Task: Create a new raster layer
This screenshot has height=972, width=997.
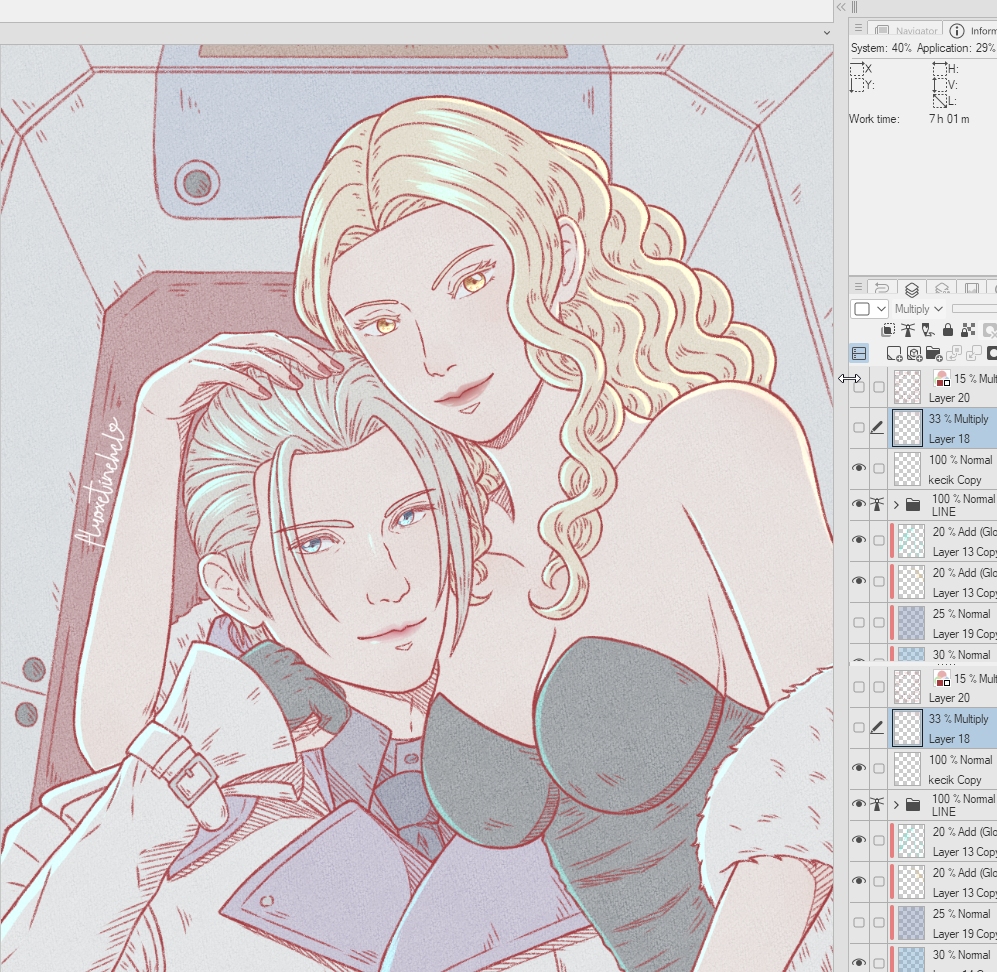Action: click(x=894, y=353)
